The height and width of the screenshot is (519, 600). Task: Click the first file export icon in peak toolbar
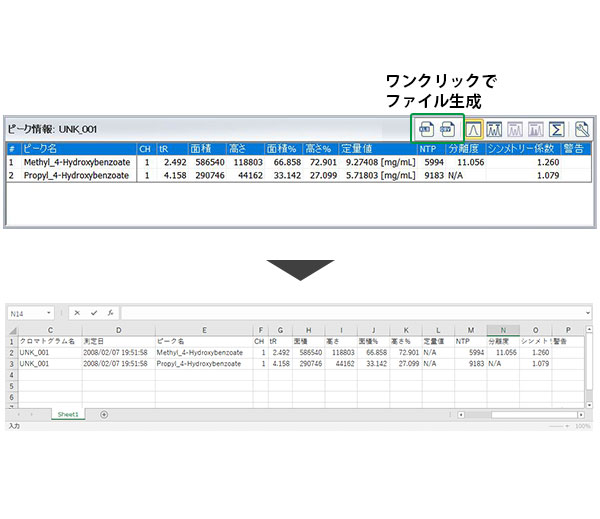click(x=426, y=129)
